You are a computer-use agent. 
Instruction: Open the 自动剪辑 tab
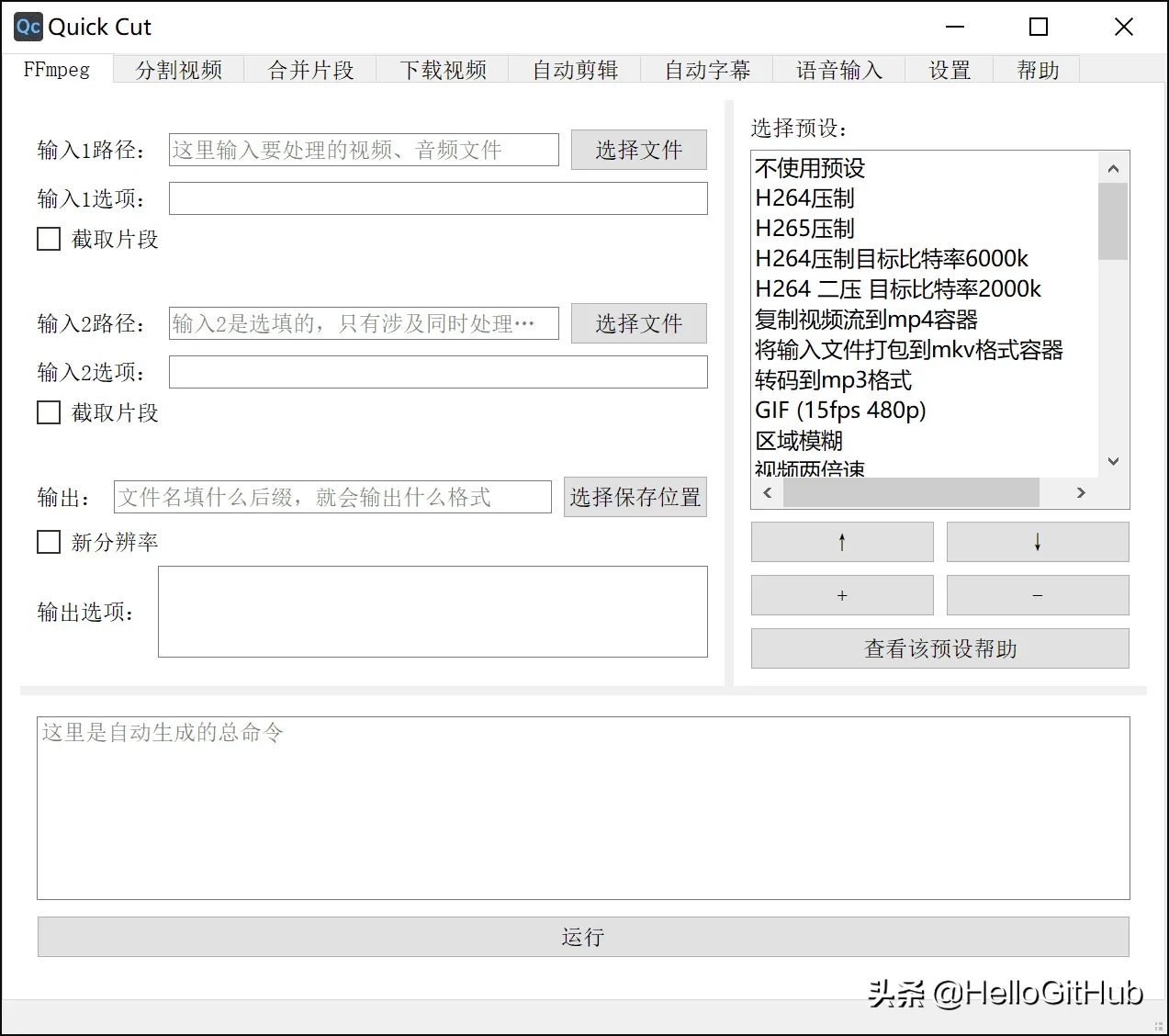click(x=576, y=70)
